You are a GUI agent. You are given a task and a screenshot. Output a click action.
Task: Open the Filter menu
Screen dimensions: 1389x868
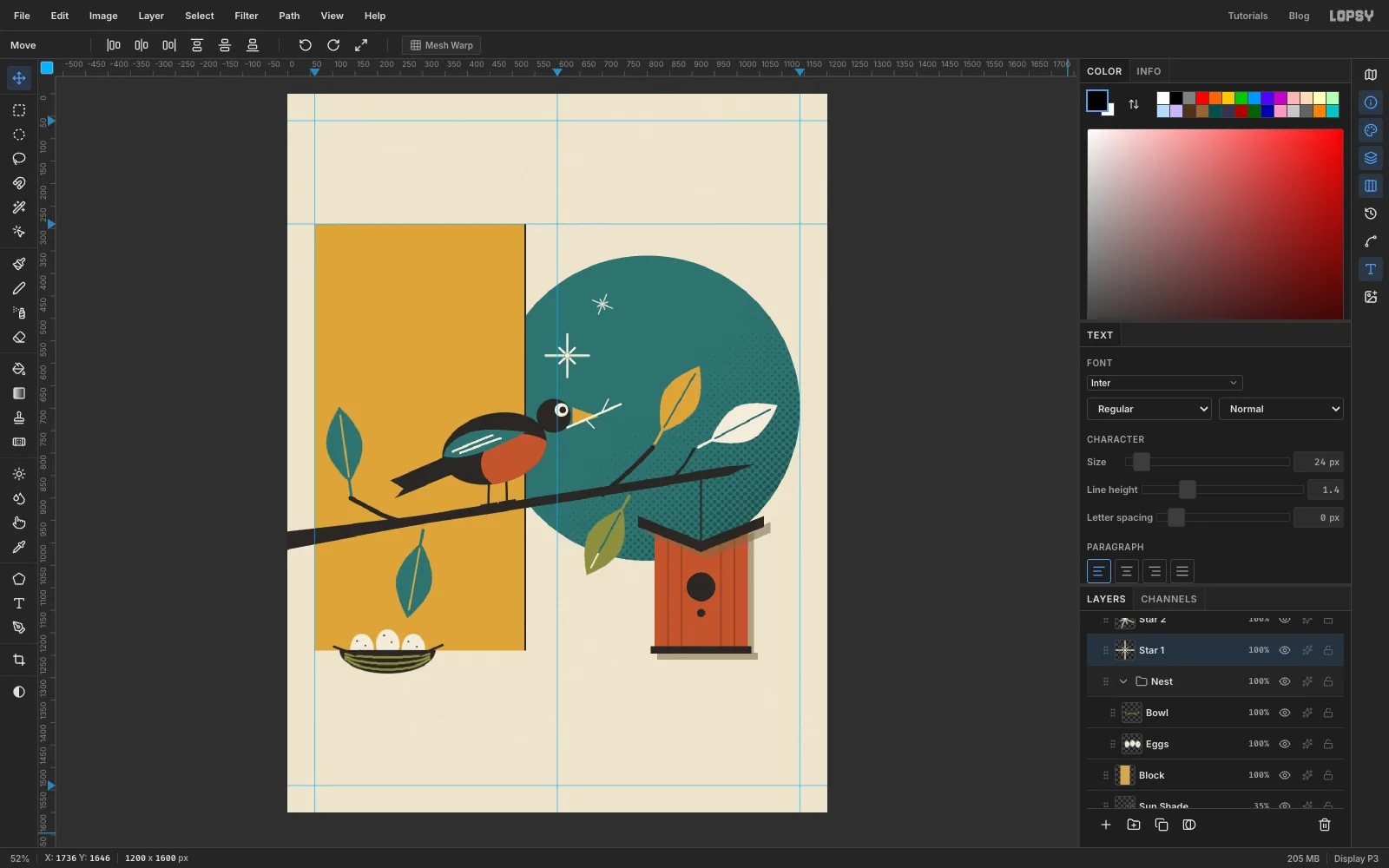tap(247, 16)
